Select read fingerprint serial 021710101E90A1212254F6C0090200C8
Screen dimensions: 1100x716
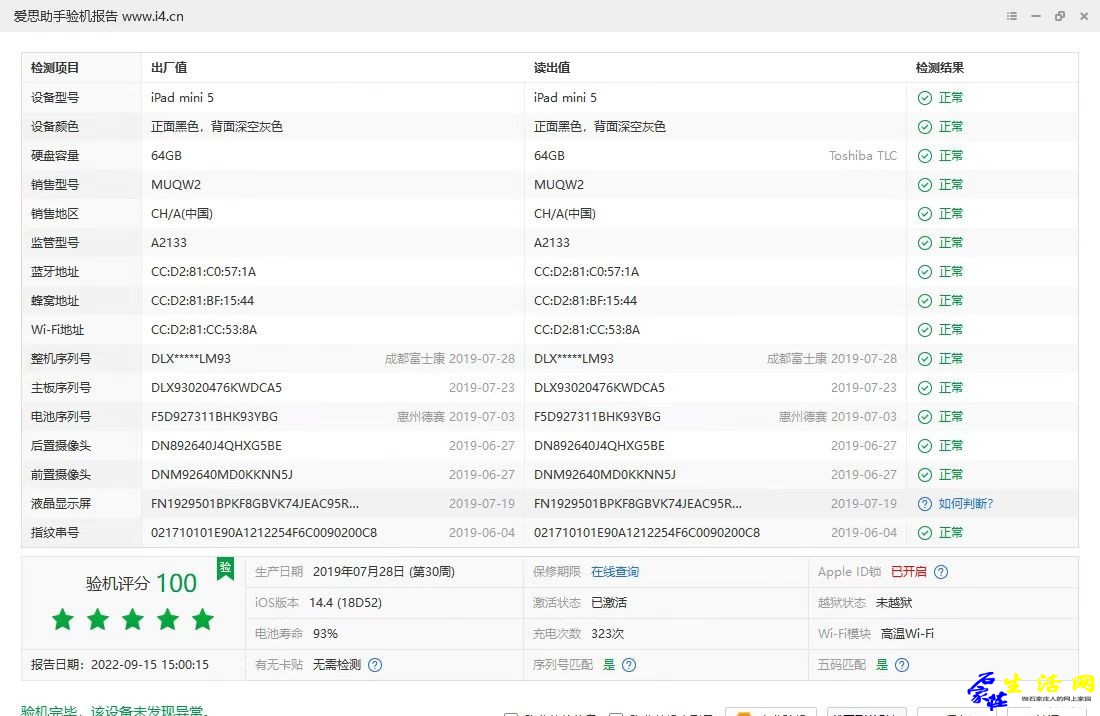tap(647, 532)
